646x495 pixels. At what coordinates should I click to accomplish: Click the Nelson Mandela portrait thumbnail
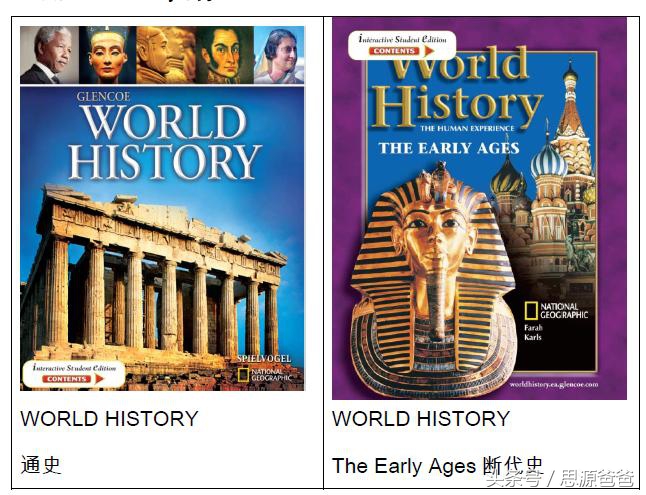pos(49,55)
